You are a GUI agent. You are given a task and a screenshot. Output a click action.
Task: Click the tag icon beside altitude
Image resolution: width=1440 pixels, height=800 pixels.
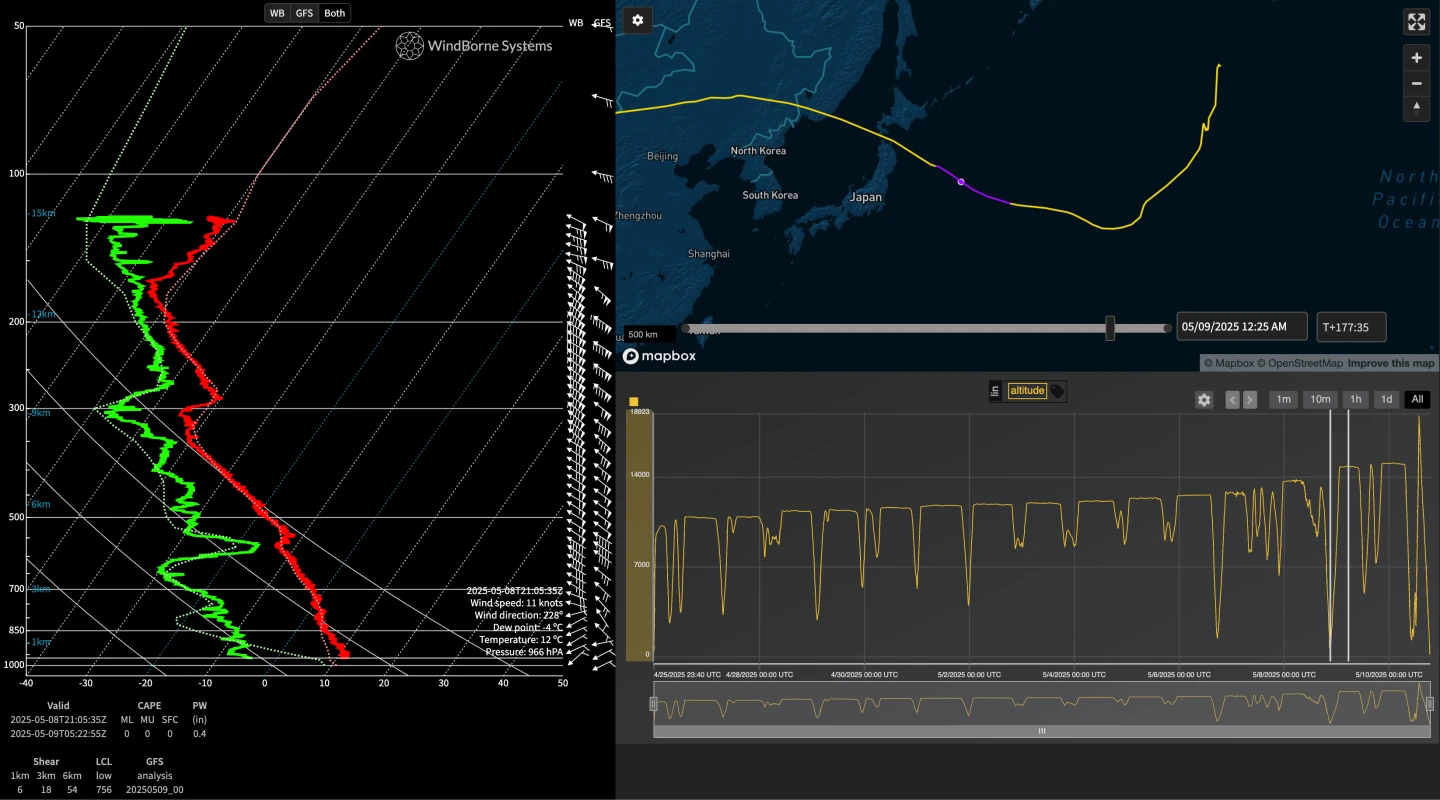1057,391
